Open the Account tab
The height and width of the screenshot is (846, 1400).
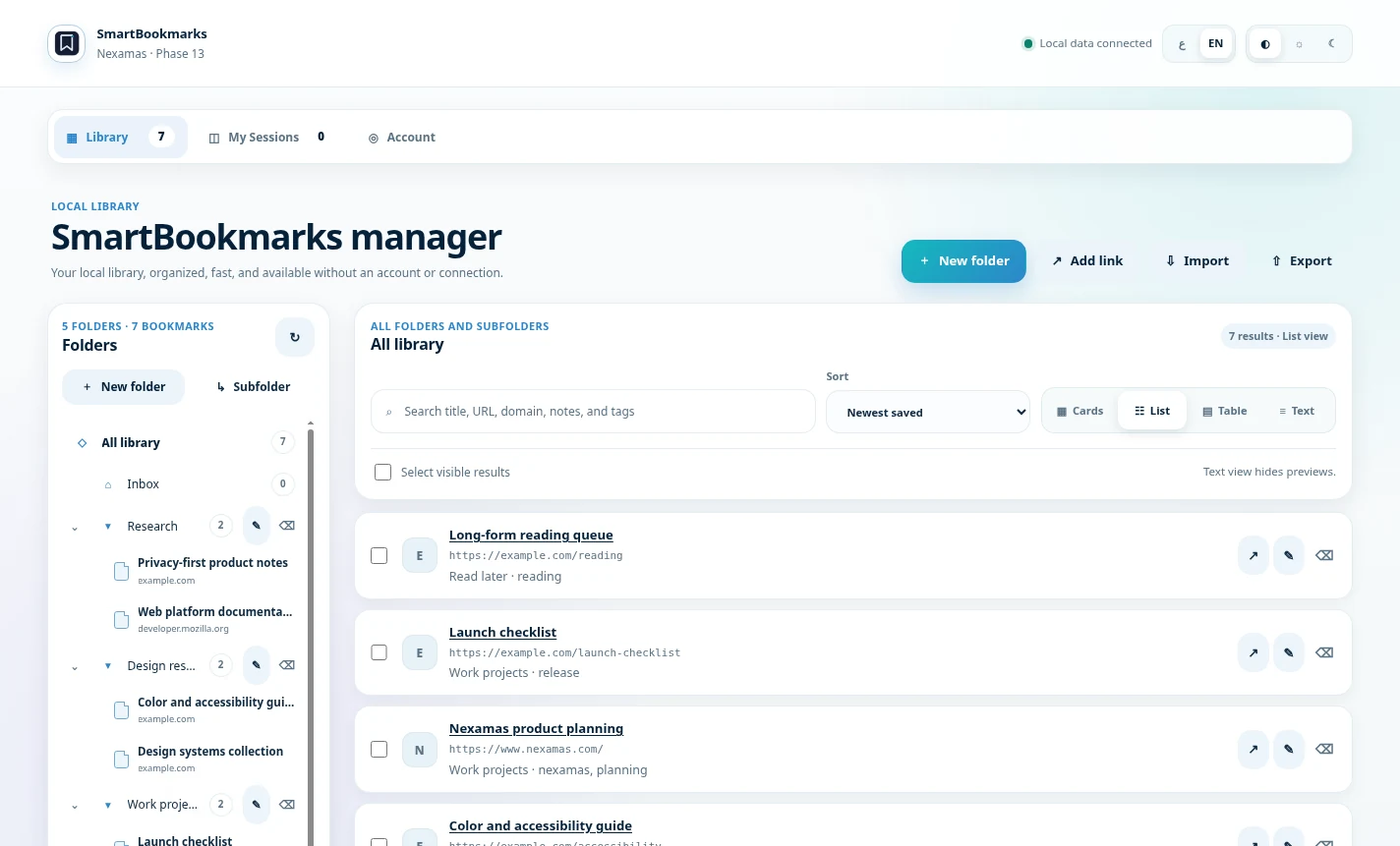point(402,138)
